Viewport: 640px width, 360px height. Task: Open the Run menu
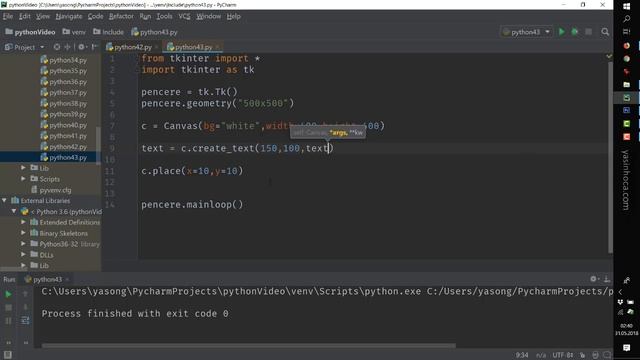145,16
